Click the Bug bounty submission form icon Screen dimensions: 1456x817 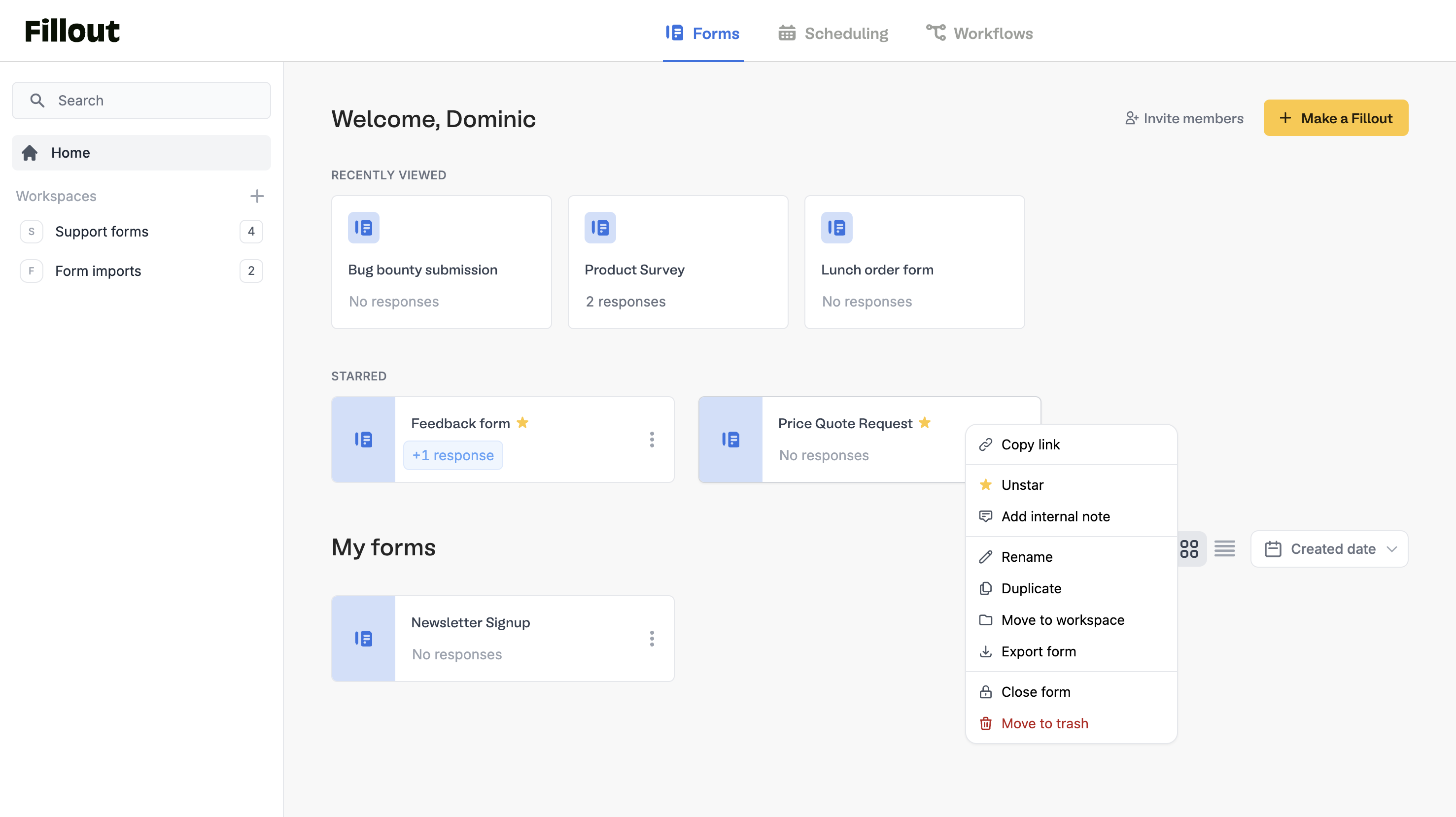[x=363, y=228]
